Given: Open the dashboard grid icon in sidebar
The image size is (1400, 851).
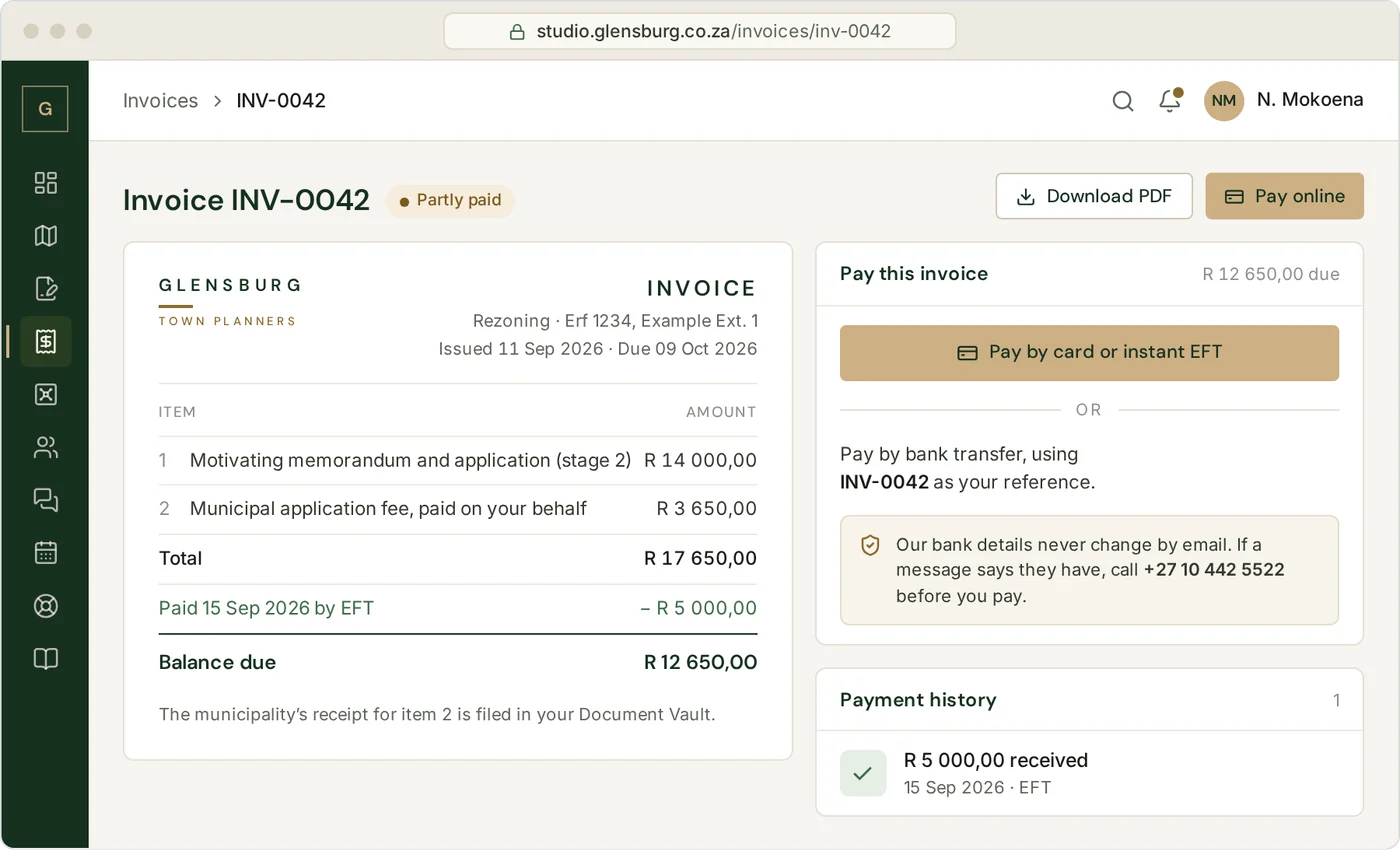Looking at the screenshot, I should pyautogui.click(x=45, y=182).
